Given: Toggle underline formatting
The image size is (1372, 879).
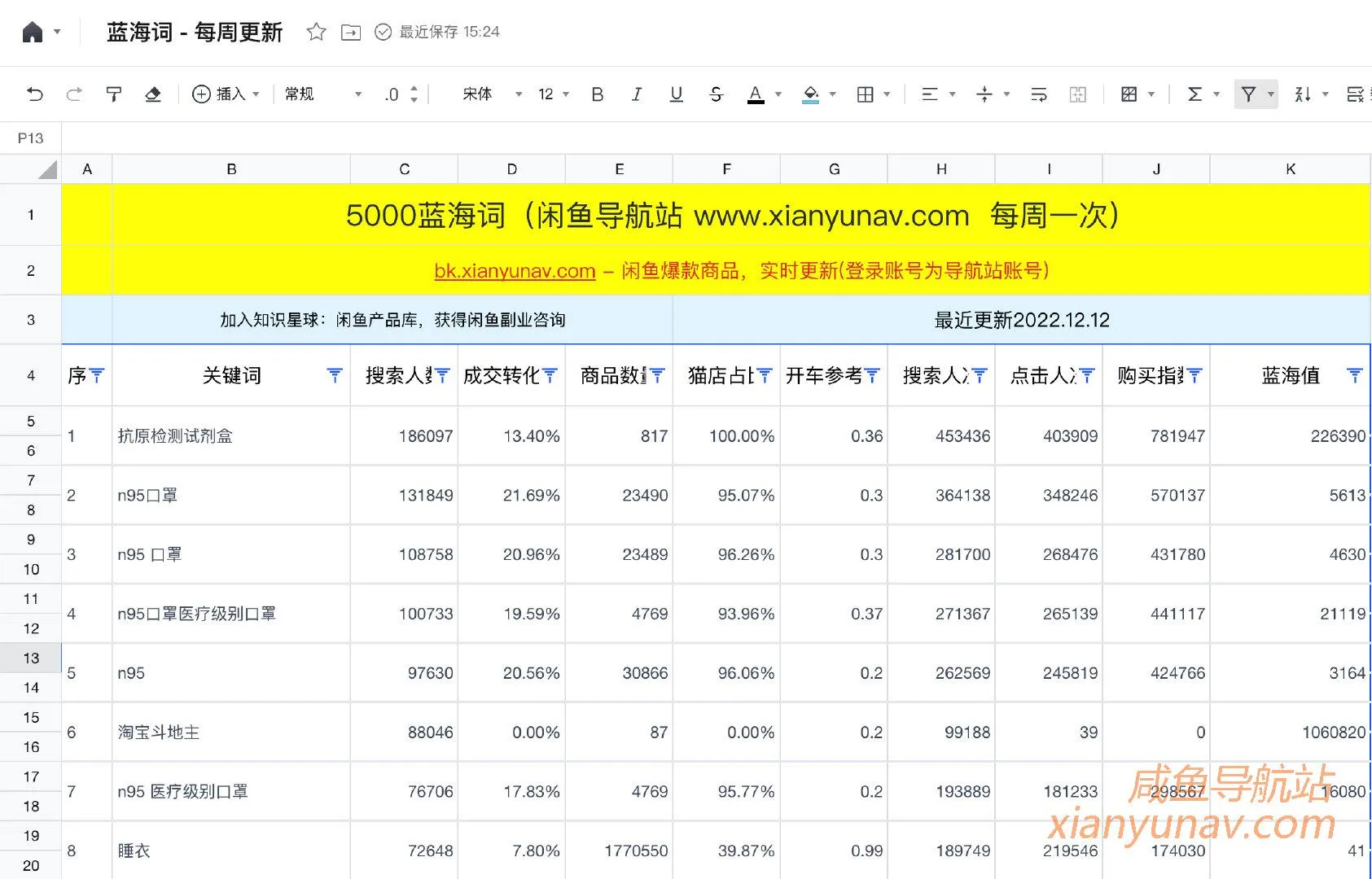Looking at the screenshot, I should [x=676, y=94].
